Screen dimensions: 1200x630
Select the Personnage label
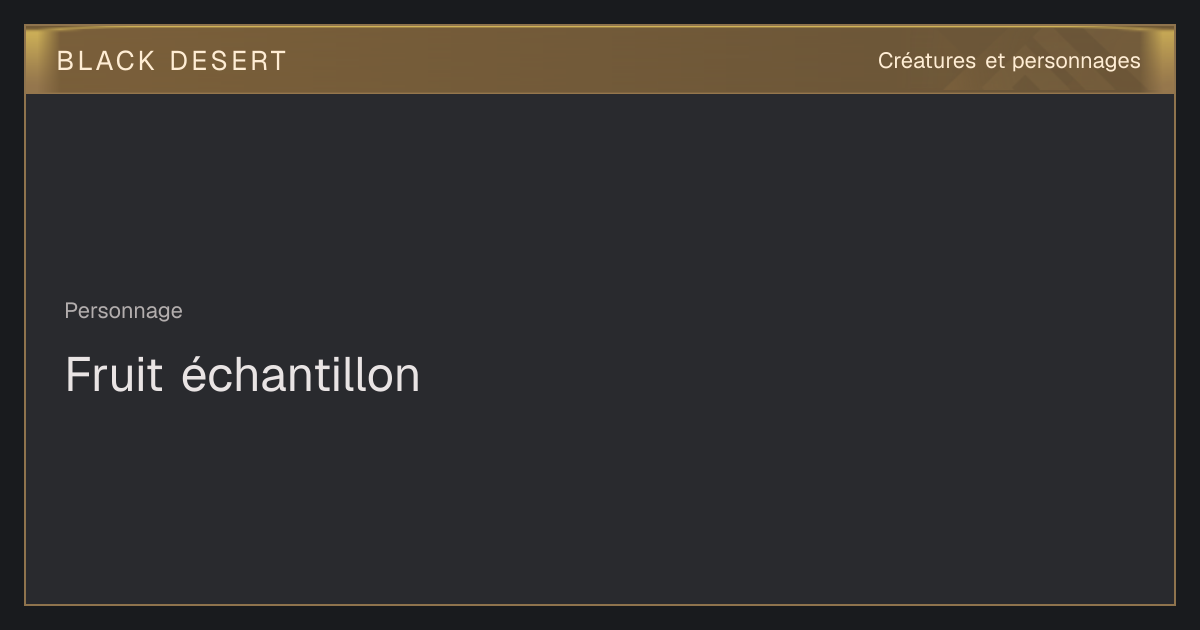point(124,311)
